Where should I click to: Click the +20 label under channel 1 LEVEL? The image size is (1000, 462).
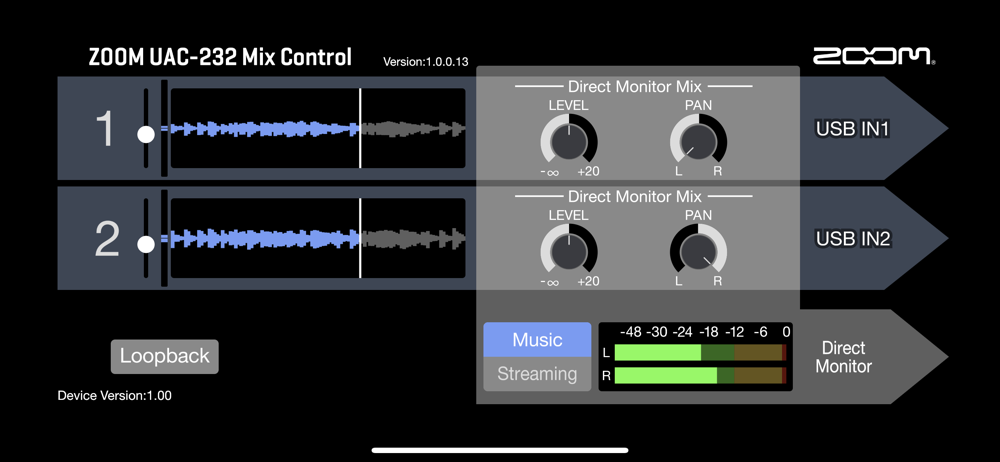(588, 172)
